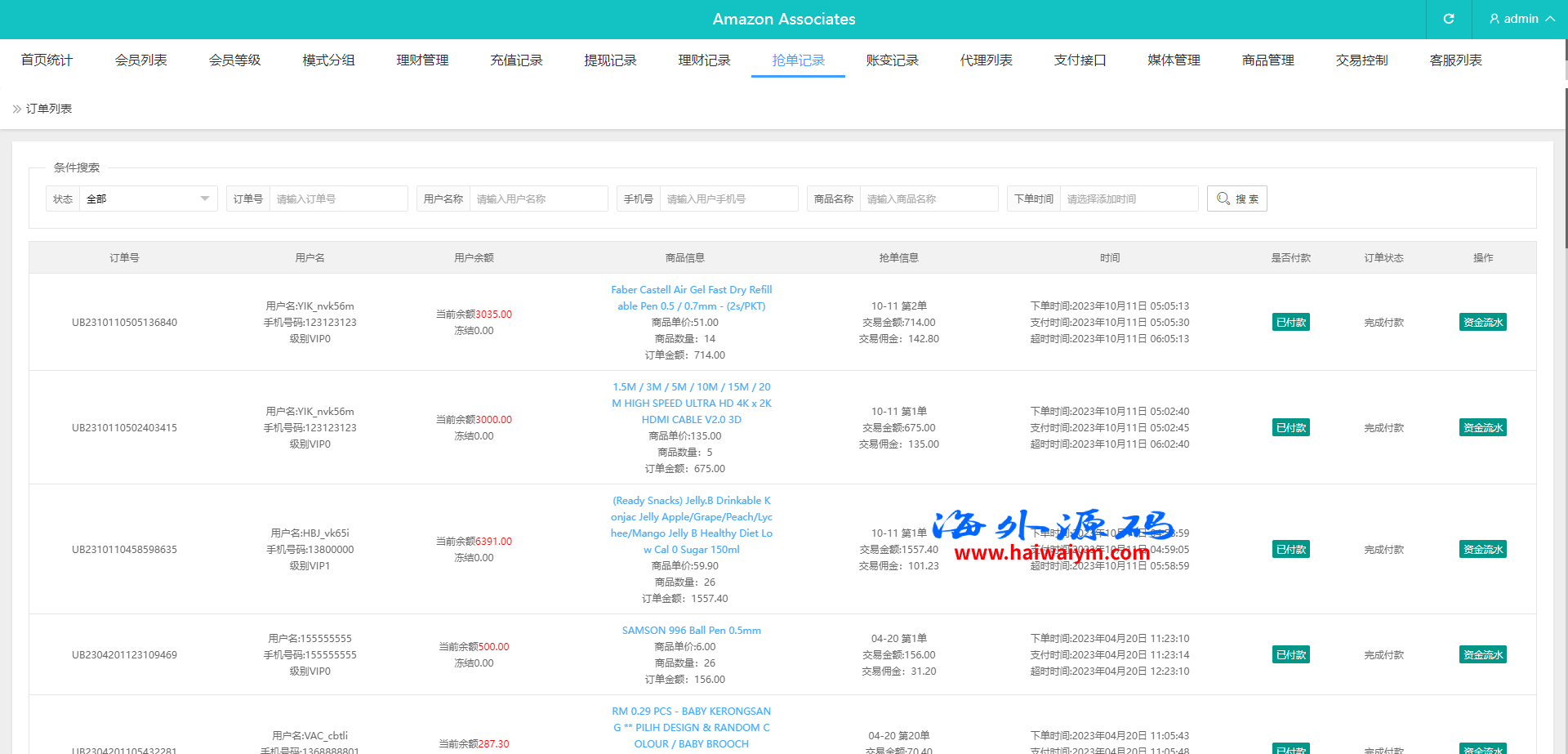Switch to the 会员列表 tab
1568x754 pixels.
[x=140, y=60]
